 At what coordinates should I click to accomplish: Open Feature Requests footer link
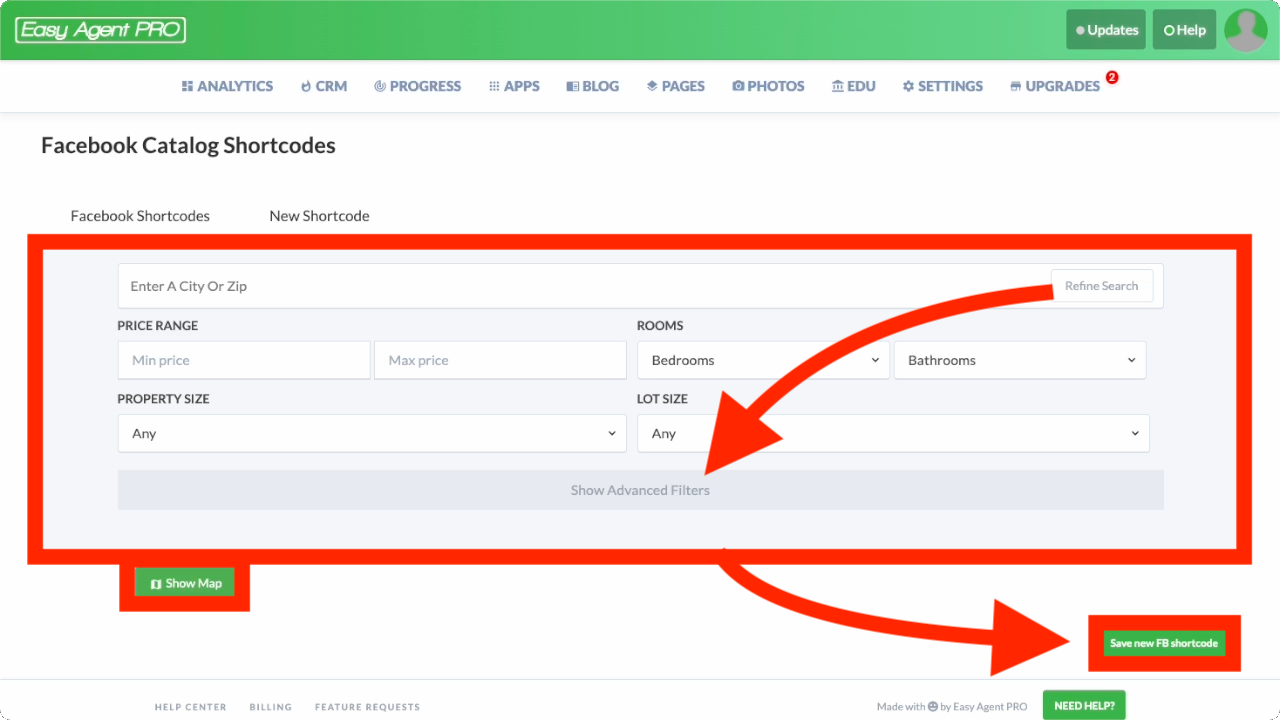point(367,707)
